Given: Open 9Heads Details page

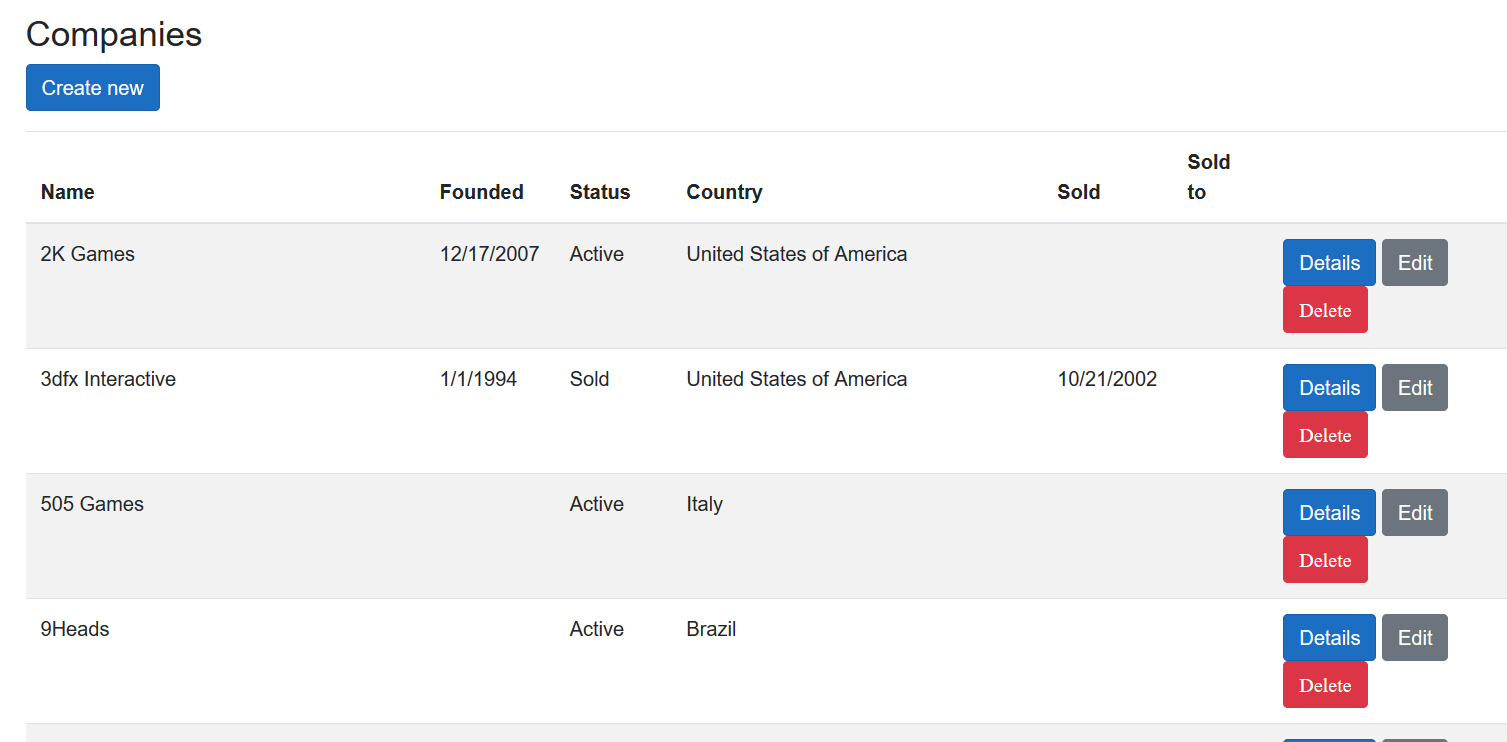Looking at the screenshot, I should coord(1328,638).
